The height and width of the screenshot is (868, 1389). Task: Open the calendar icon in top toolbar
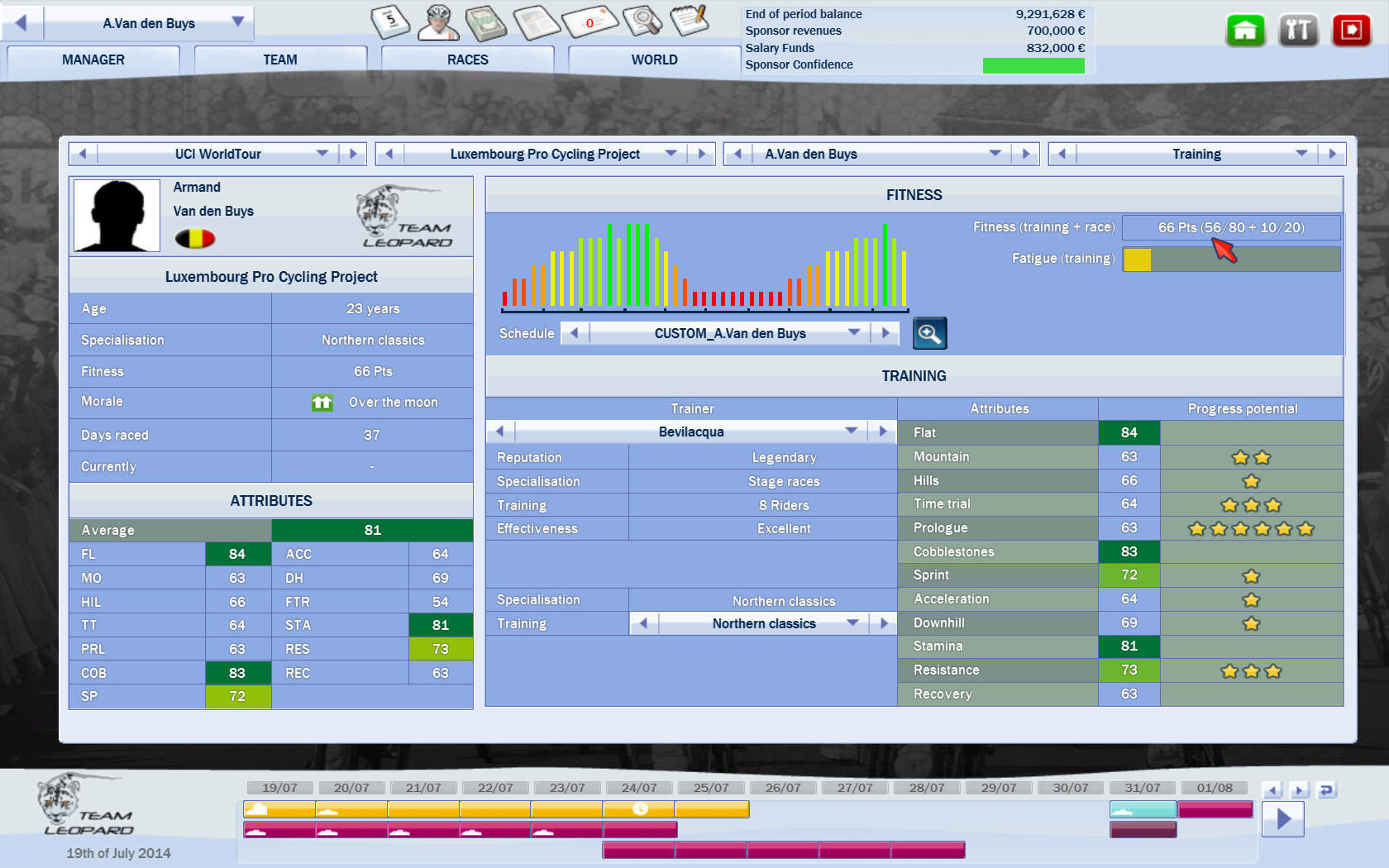390,21
